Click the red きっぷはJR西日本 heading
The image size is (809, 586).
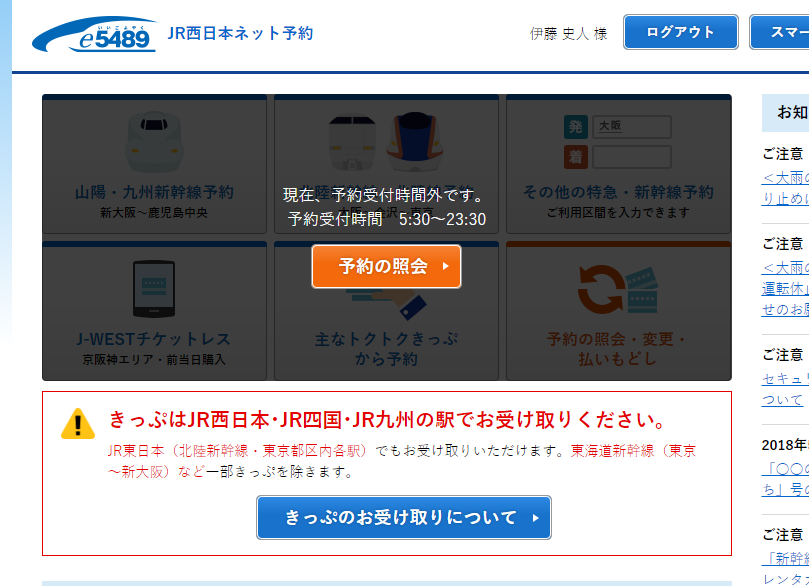pos(387,419)
